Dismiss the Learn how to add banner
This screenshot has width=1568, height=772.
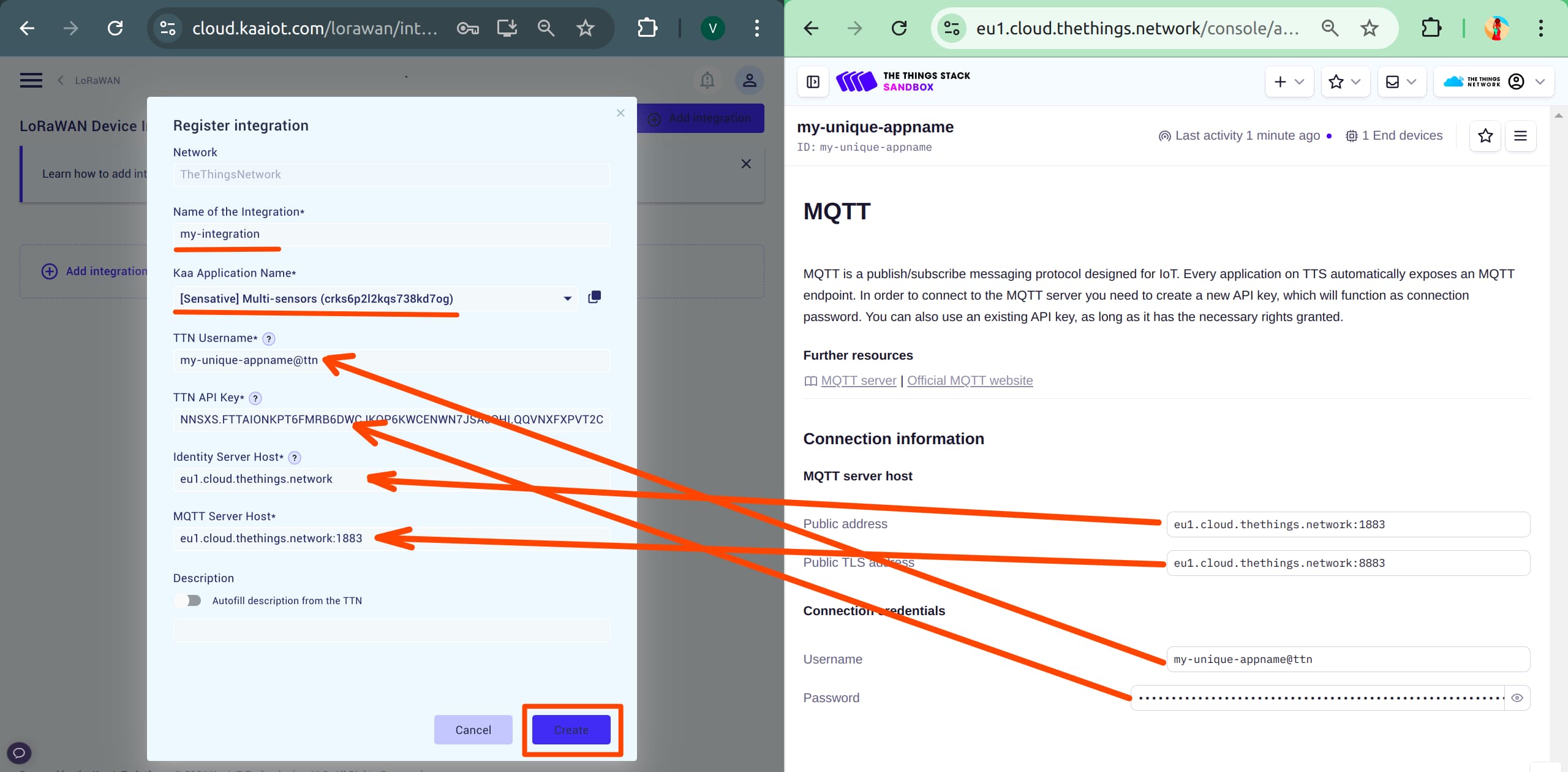click(746, 164)
